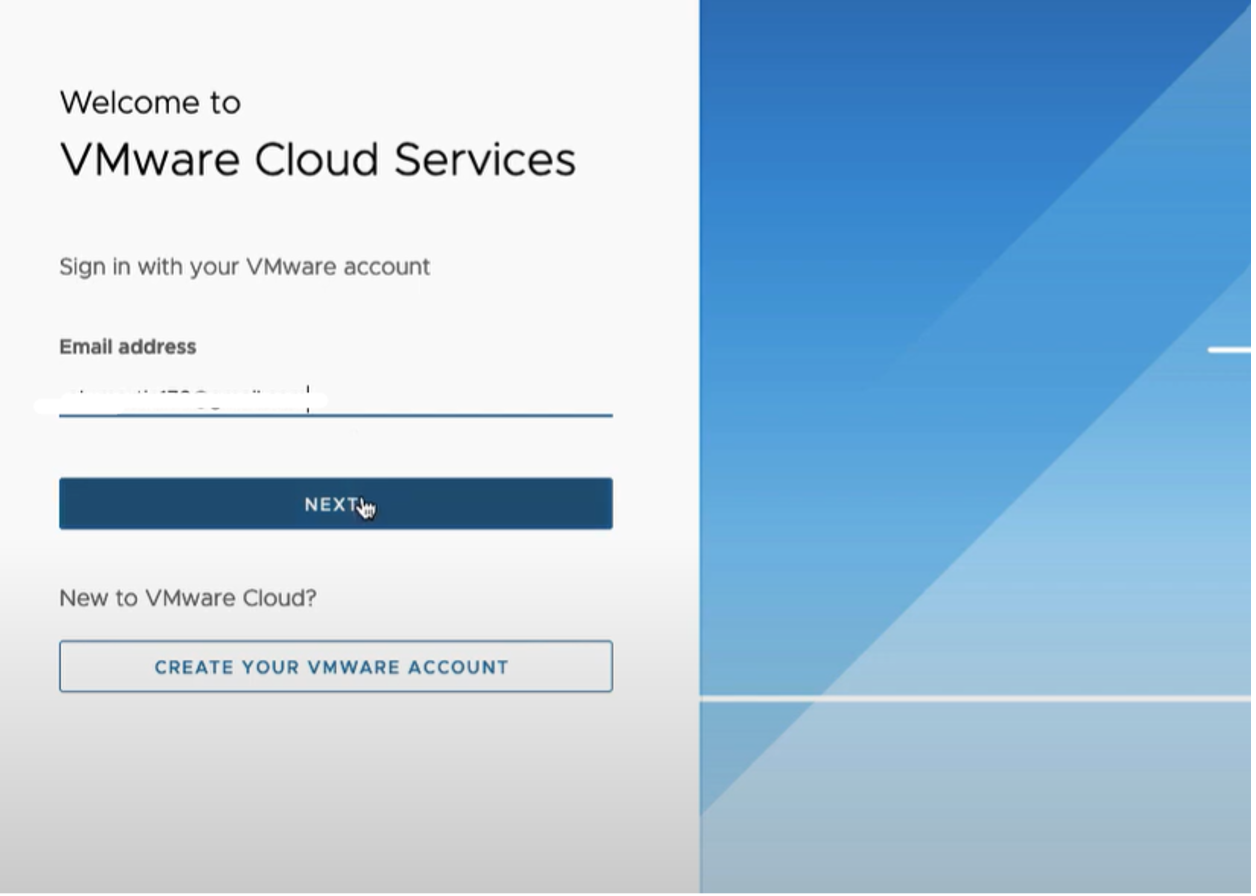Click "Sign in with your VMware account" text
The image size is (1256, 896).
click(244, 267)
